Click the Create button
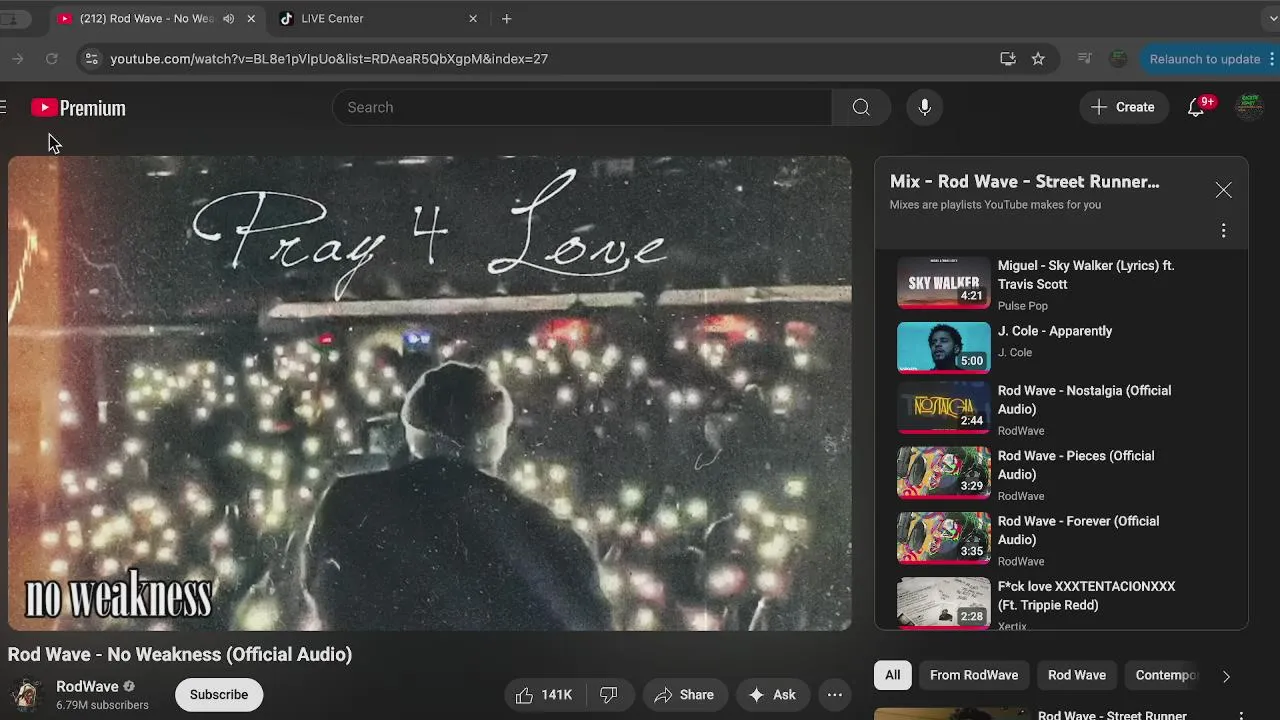The width and height of the screenshot is (1280, 720). [x=1123, y=107]
